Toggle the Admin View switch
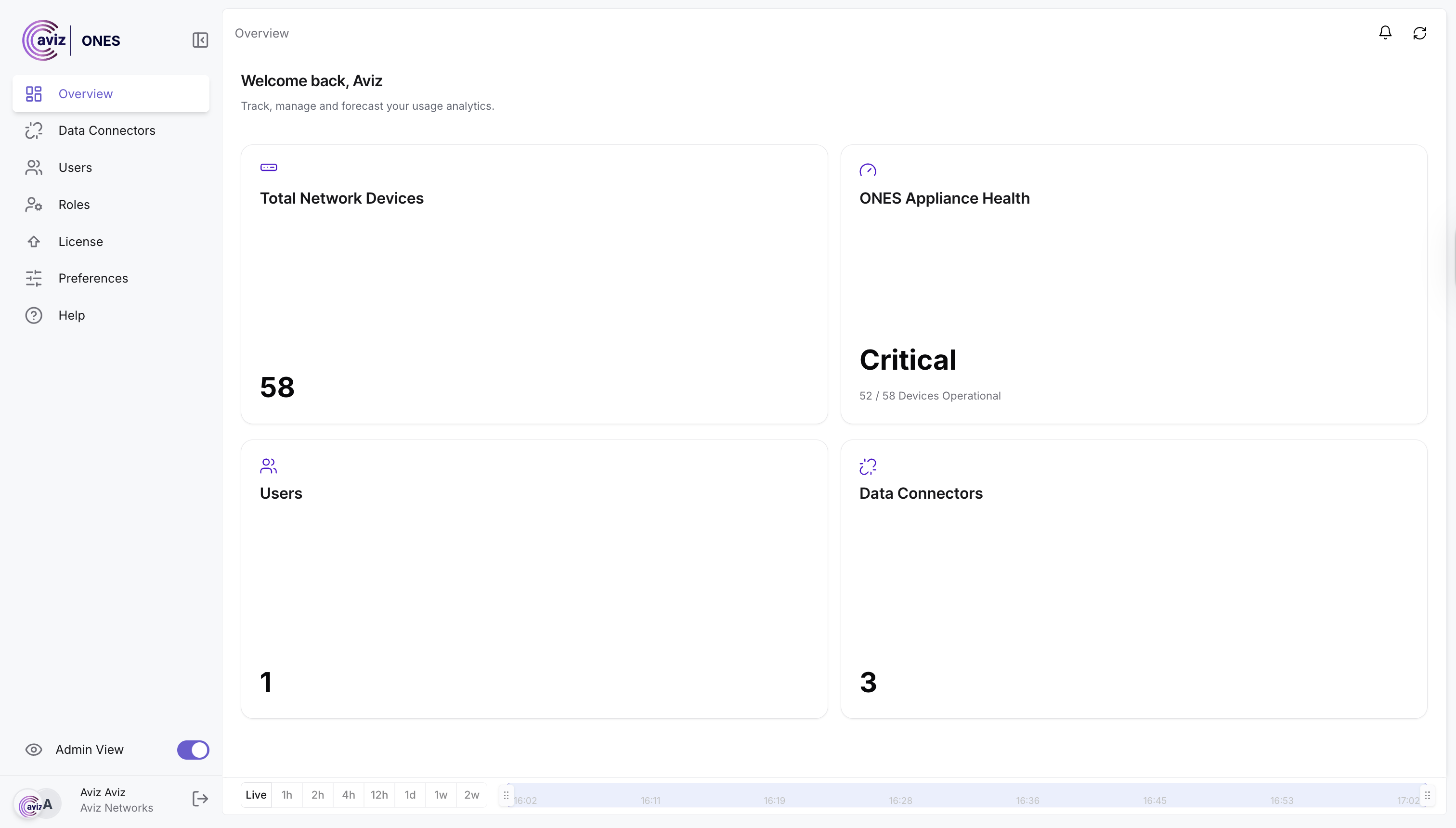1456x828 pixels. click(x=193, y=750)
